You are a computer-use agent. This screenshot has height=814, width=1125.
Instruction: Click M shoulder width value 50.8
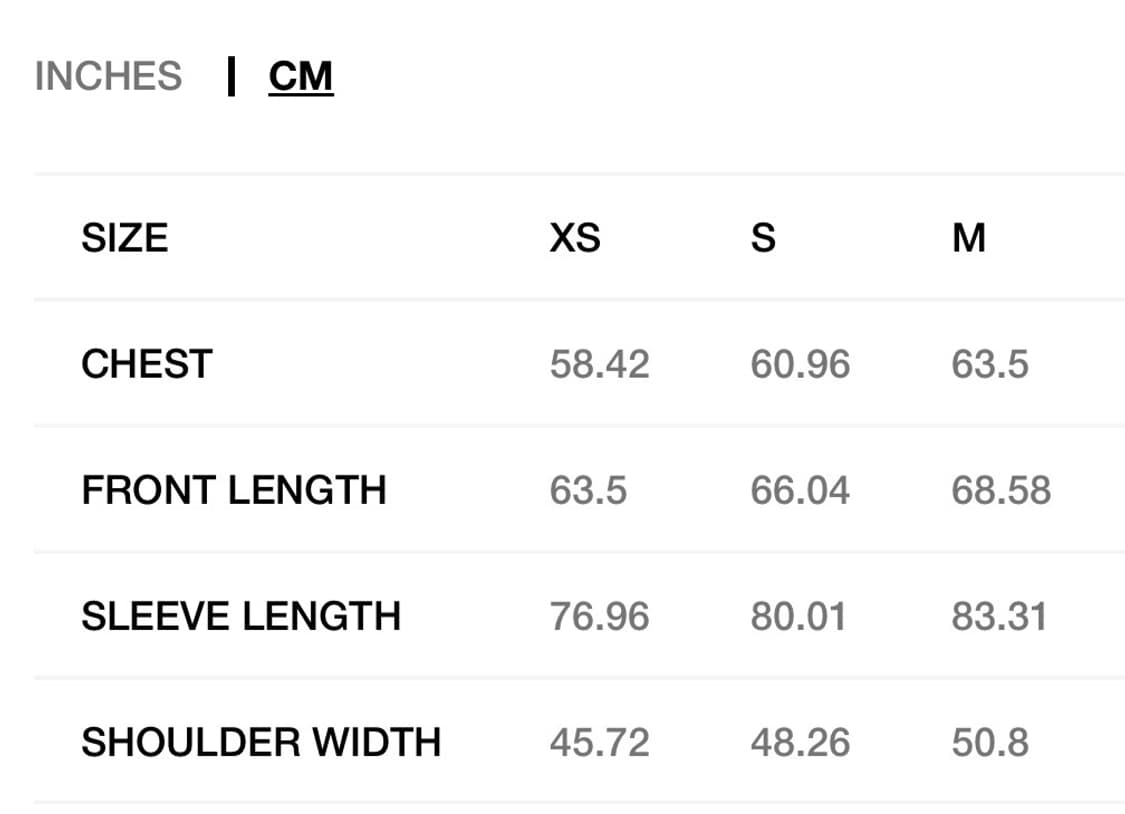coord(990,742)
